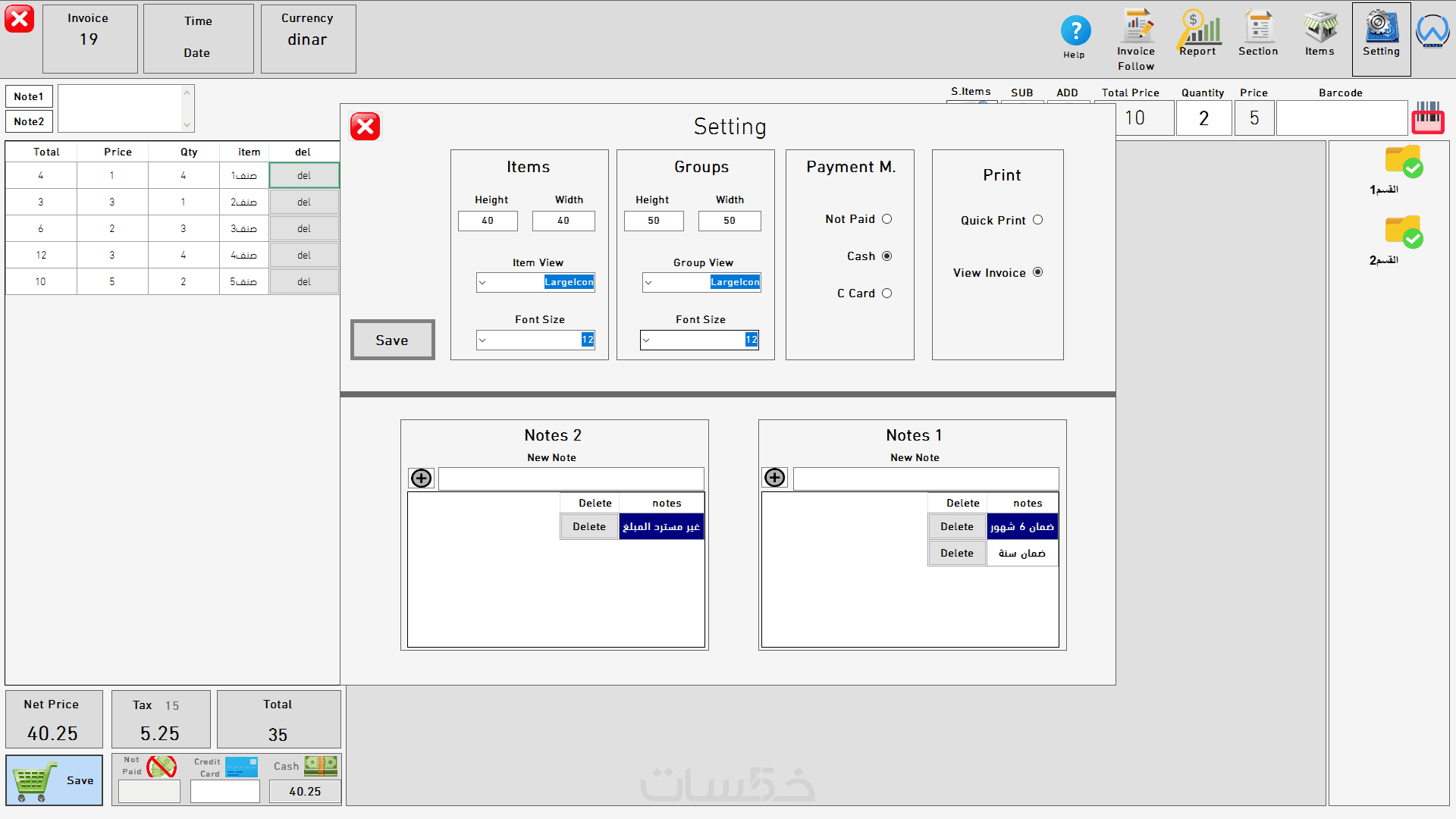
Task: Open the Report icon
Action: [x=1198, y=29]
